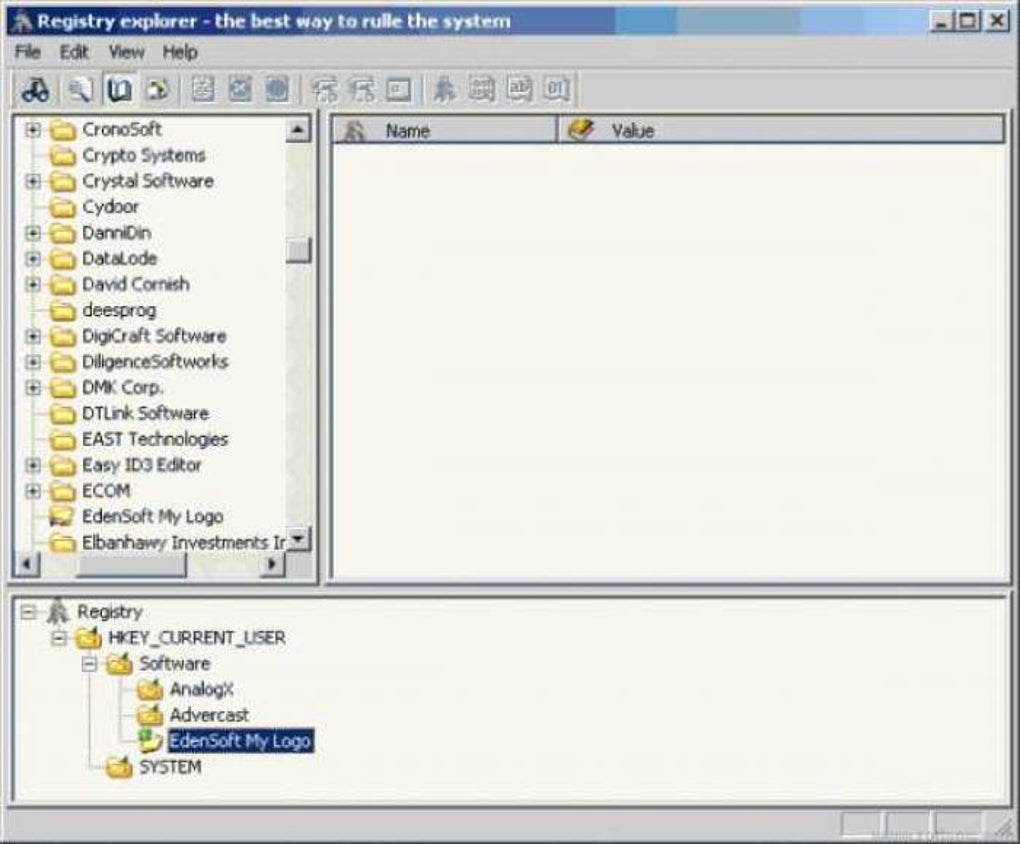Open the File menu
This screenshot has width=1020, height=844.
click(27, 52)
